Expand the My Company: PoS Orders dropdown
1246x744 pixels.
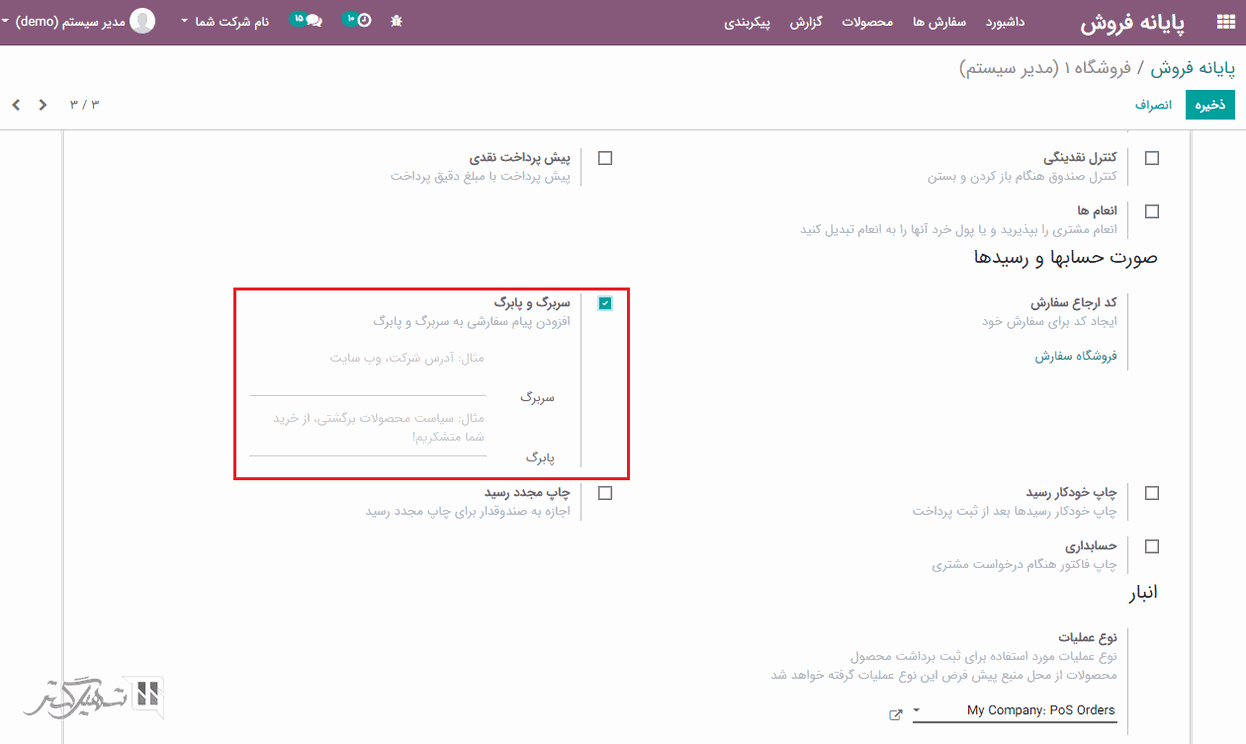point(1015,710)
